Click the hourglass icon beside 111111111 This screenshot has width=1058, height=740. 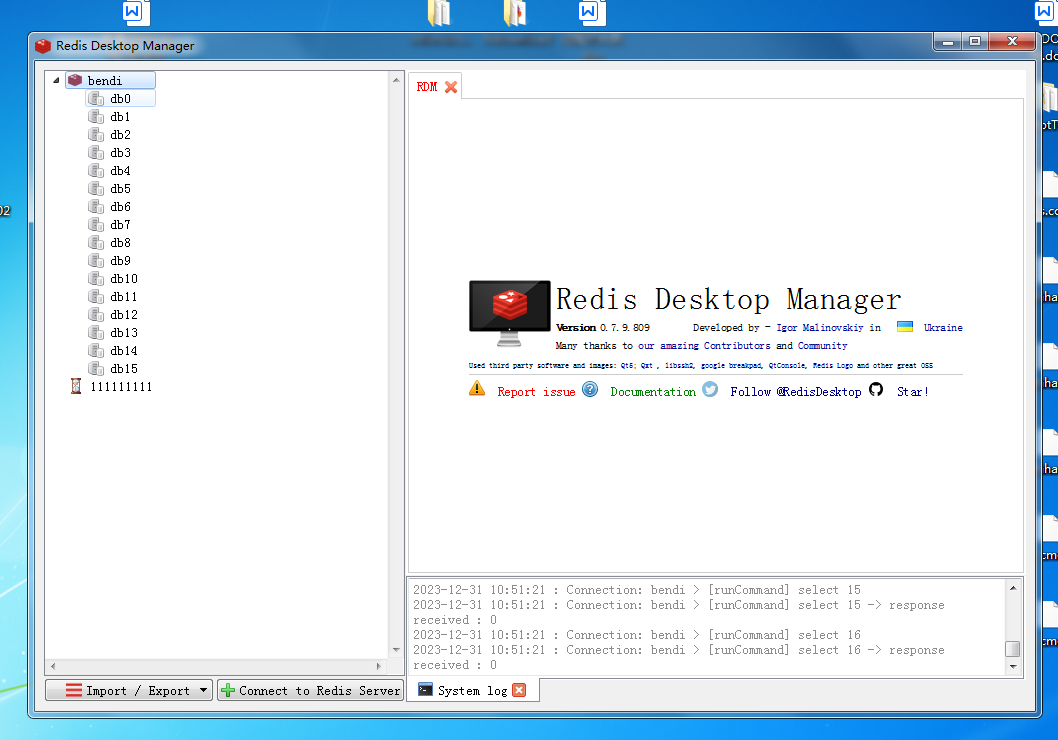point(76,387)
